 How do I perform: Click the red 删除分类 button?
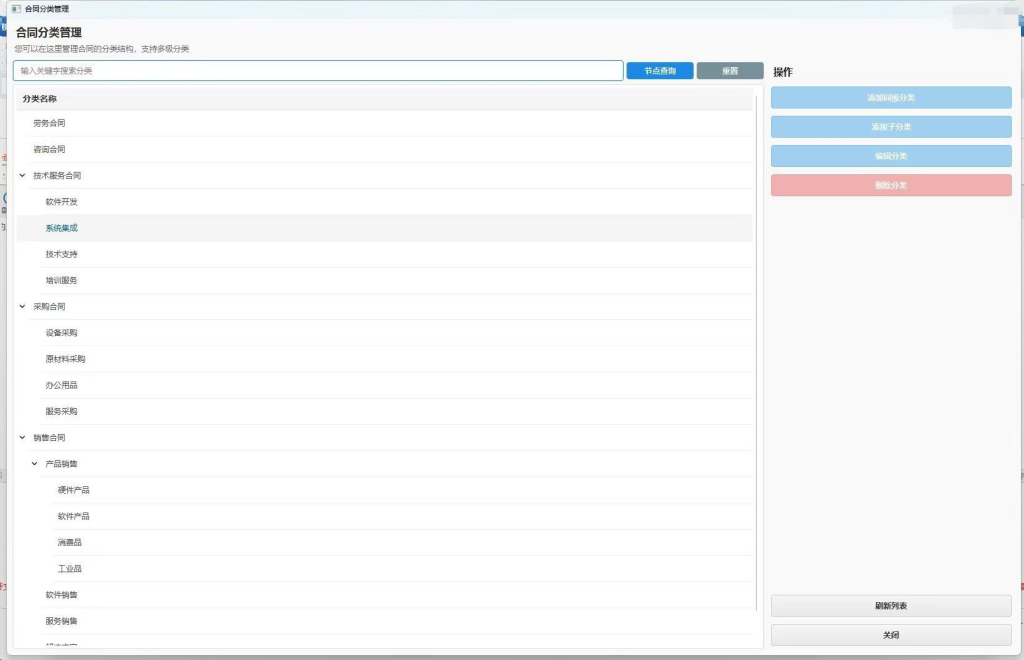(891, 185)
